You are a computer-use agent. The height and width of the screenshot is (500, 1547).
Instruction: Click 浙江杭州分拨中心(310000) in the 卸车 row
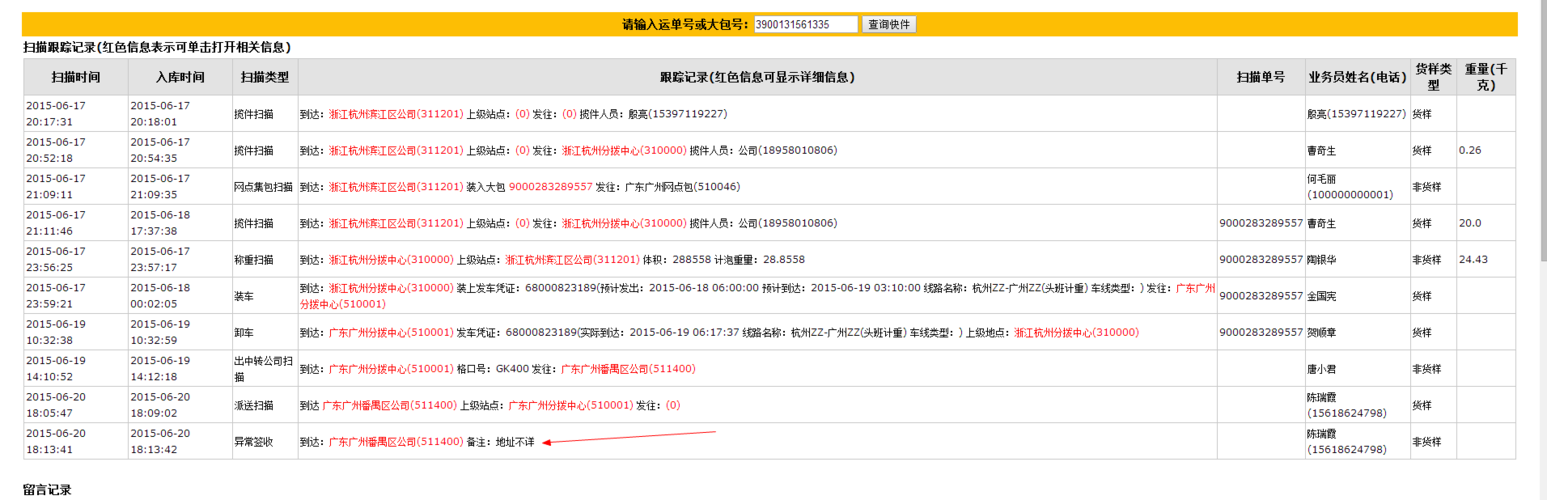(1076, 332)
